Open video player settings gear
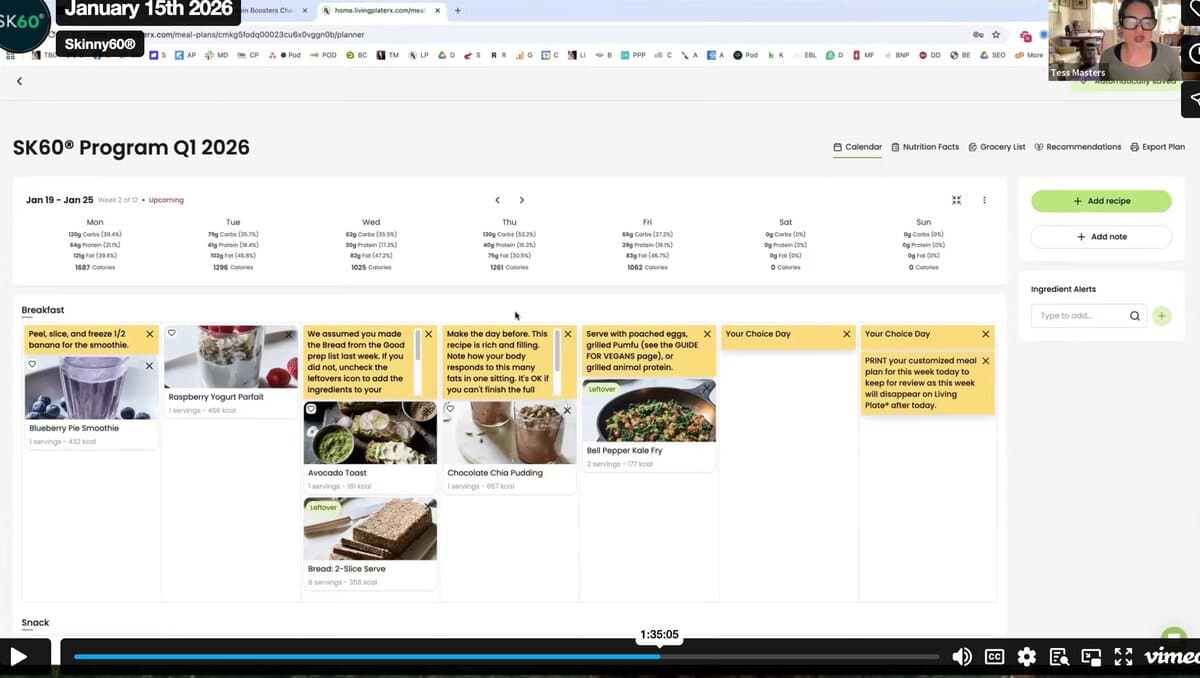This screenshot has height=678, width=1200. pos(1026,657)
